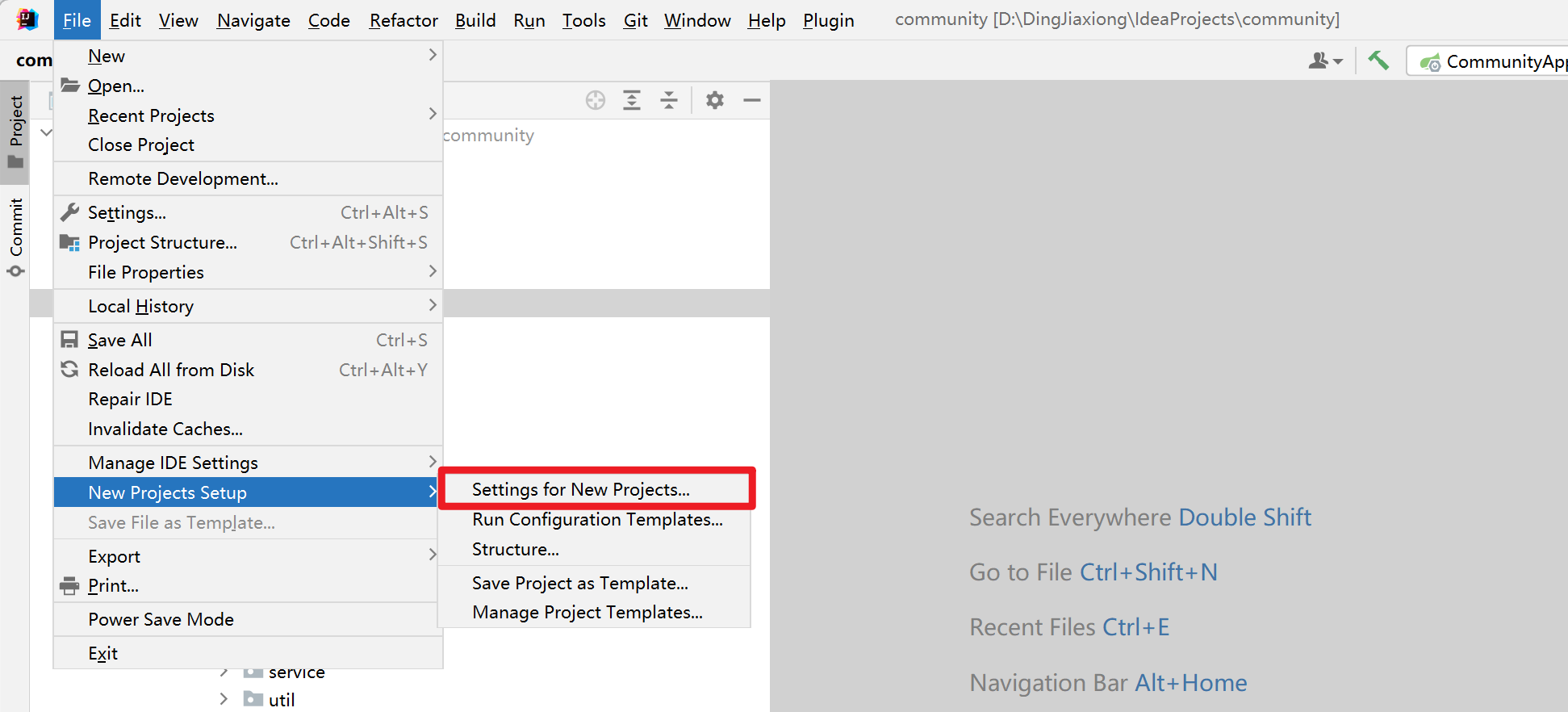1568x712 pixels.
Task: Select Print... menu entry
Action: click(x=248, y=585)
